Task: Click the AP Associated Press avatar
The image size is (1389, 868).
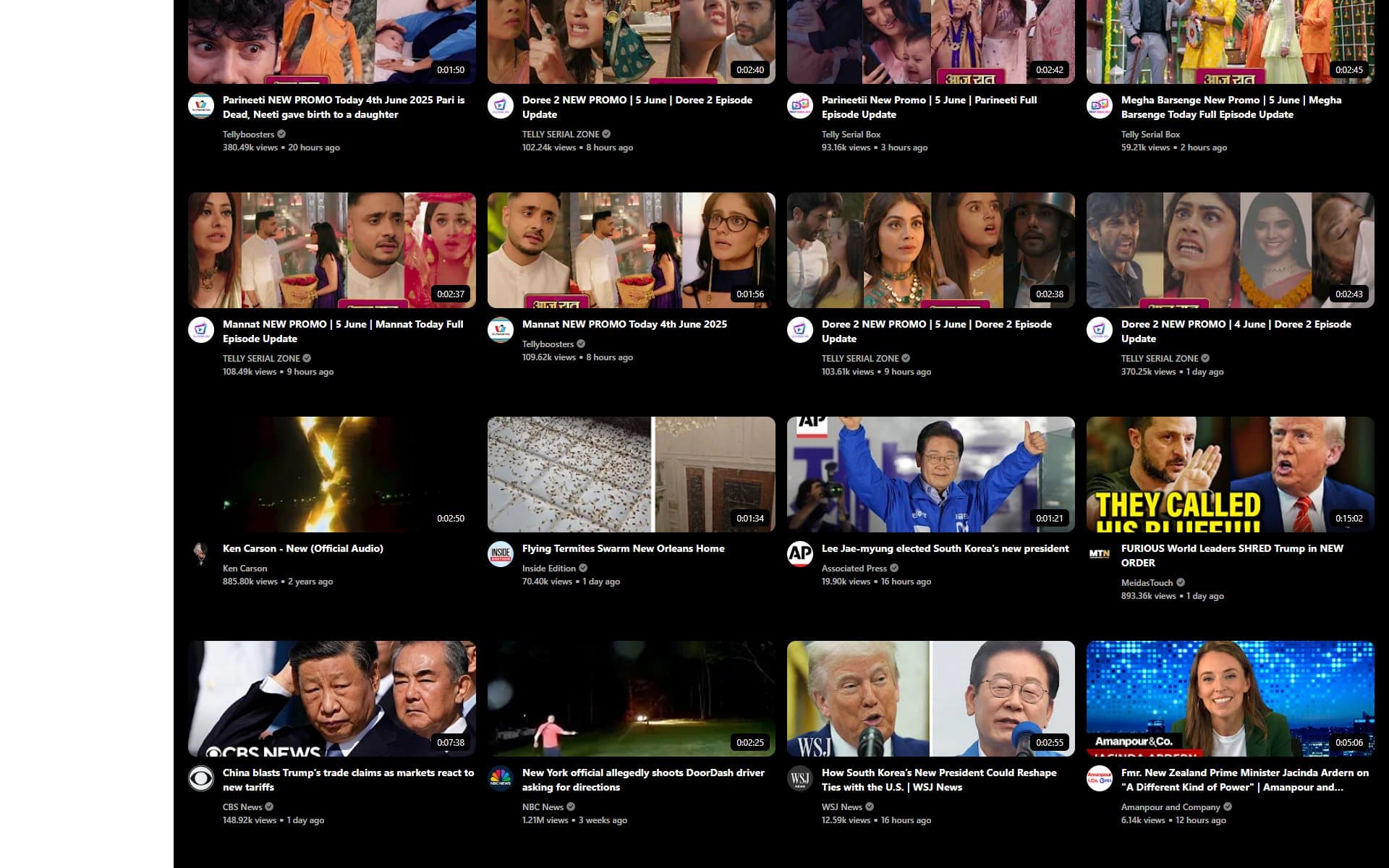Action: click(x=800, y=554)
